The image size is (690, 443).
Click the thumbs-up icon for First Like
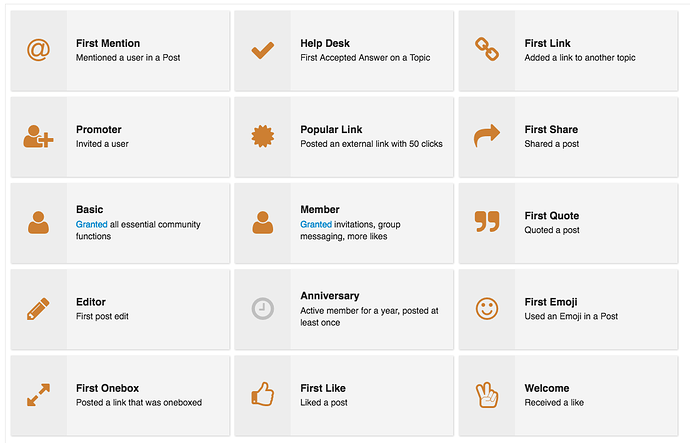pyautogui.click(x=263, y=394)
